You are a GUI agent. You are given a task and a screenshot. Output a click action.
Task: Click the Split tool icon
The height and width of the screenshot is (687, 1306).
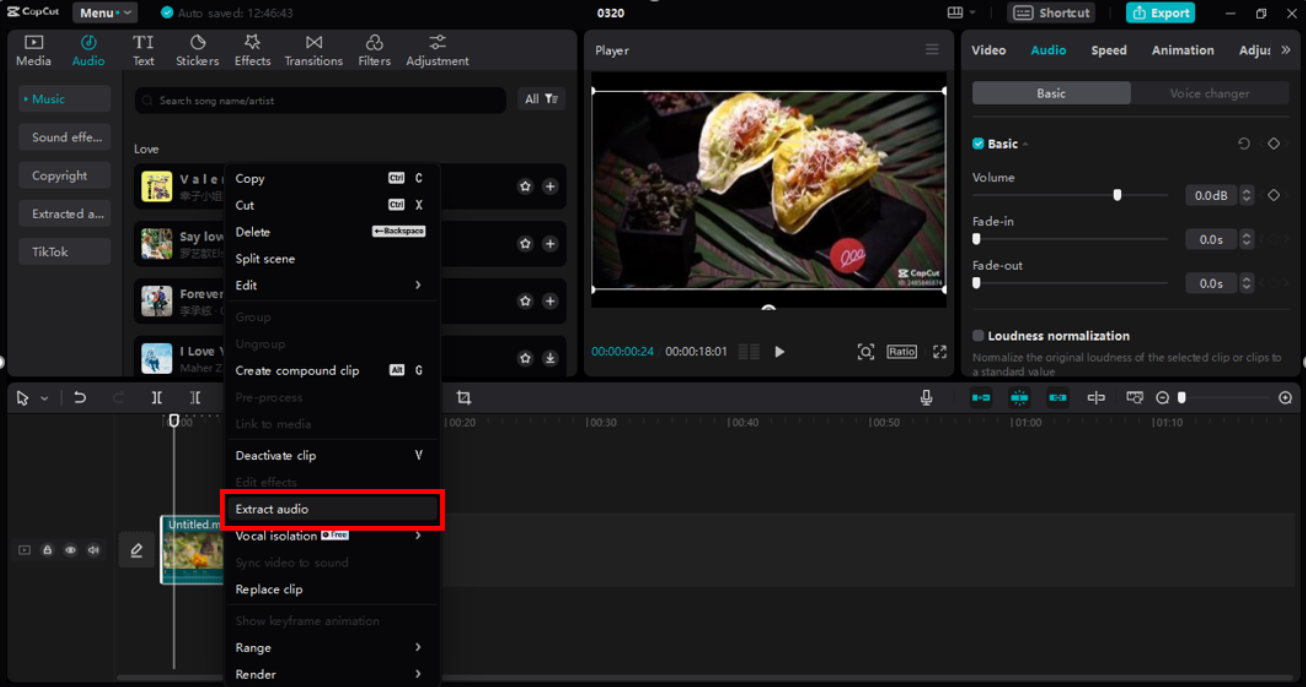157,398
